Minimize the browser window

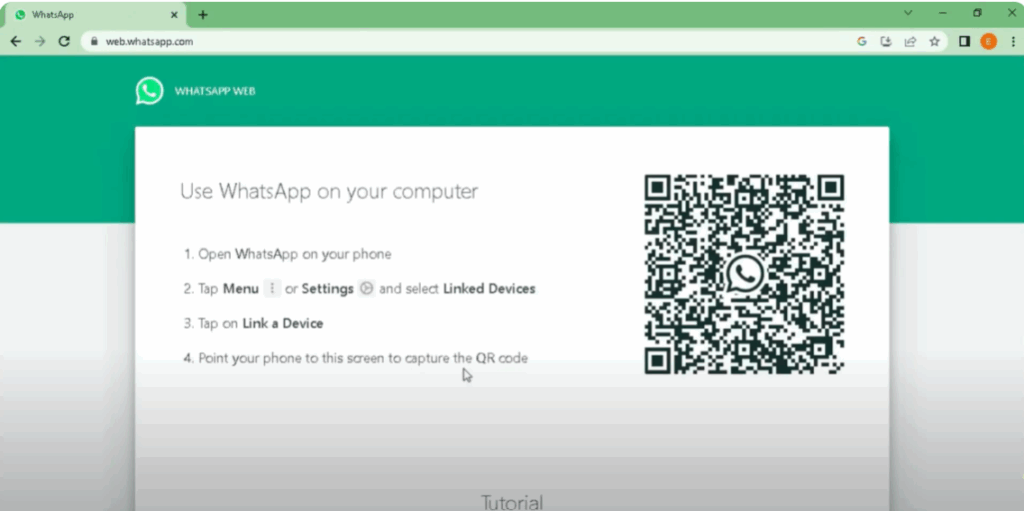(x=942, y=12)
